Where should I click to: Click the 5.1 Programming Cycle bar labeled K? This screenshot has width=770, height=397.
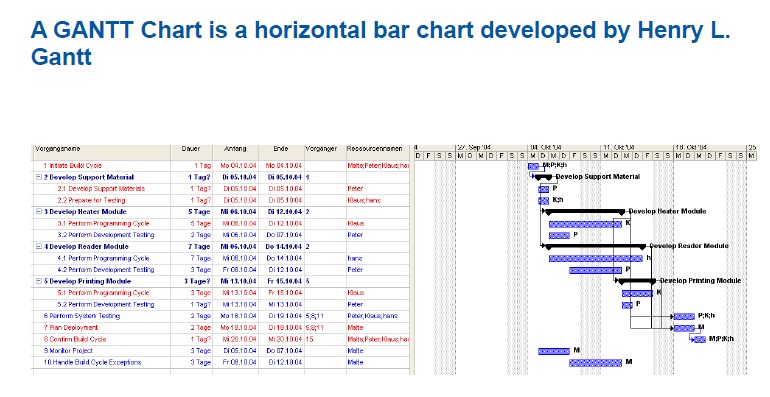[637, 294]
